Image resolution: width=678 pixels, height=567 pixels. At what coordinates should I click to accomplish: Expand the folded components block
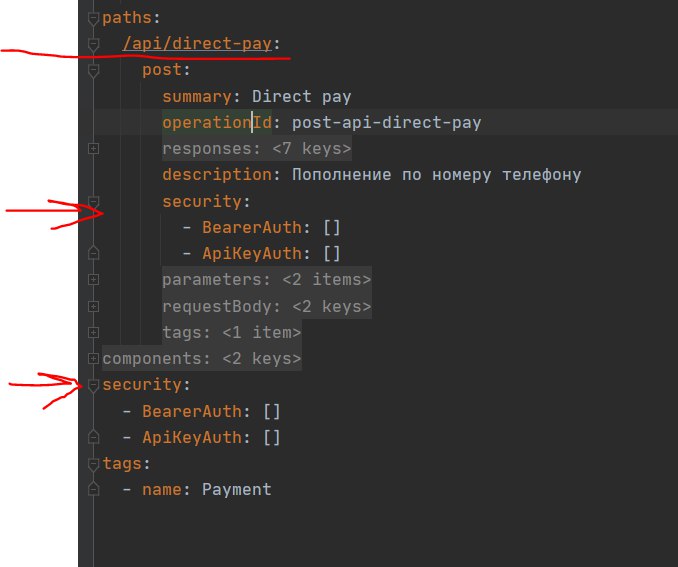93,359
